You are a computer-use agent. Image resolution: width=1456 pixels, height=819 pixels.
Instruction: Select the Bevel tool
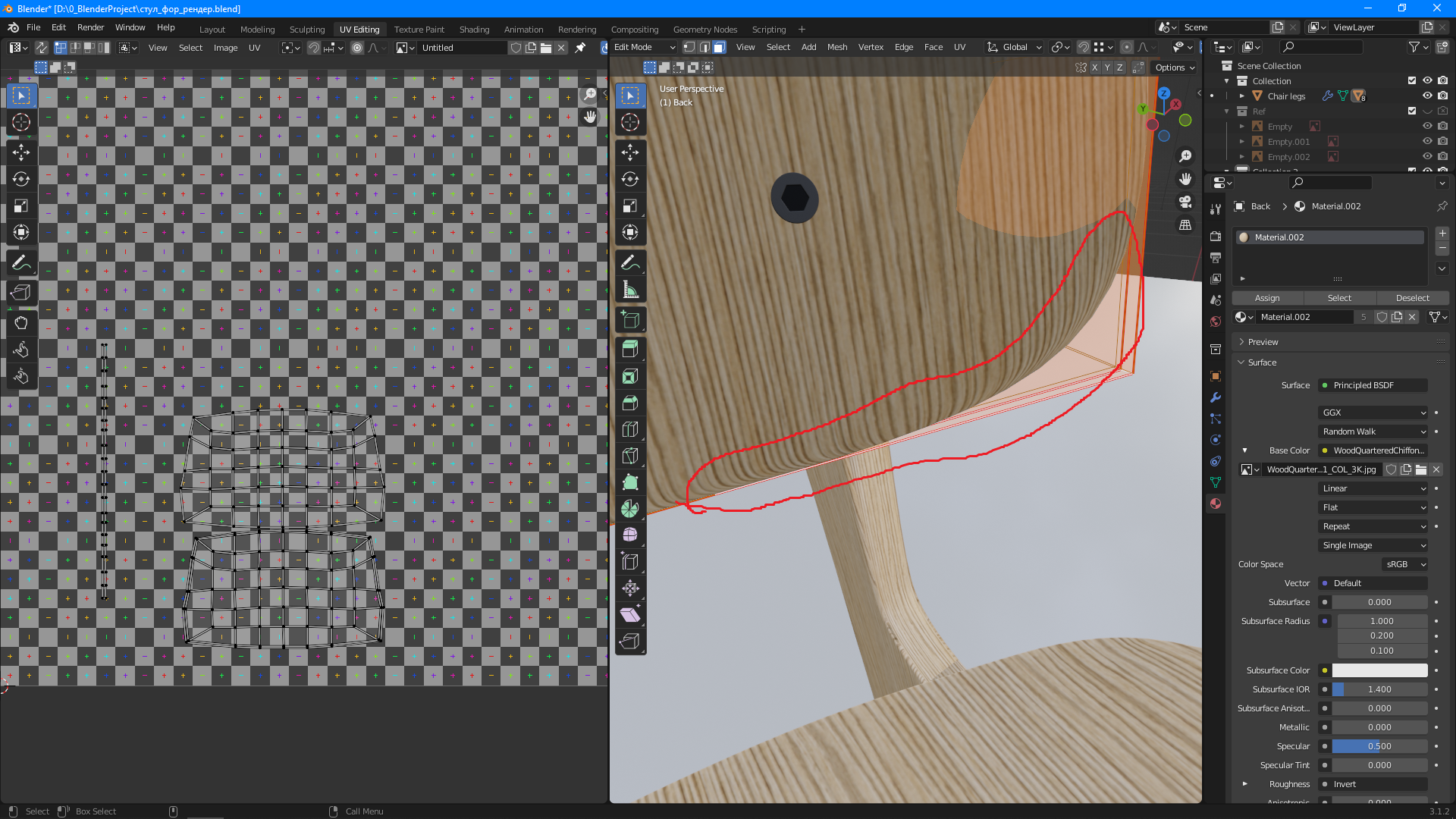pyautogui.click(x=630, y=403)
